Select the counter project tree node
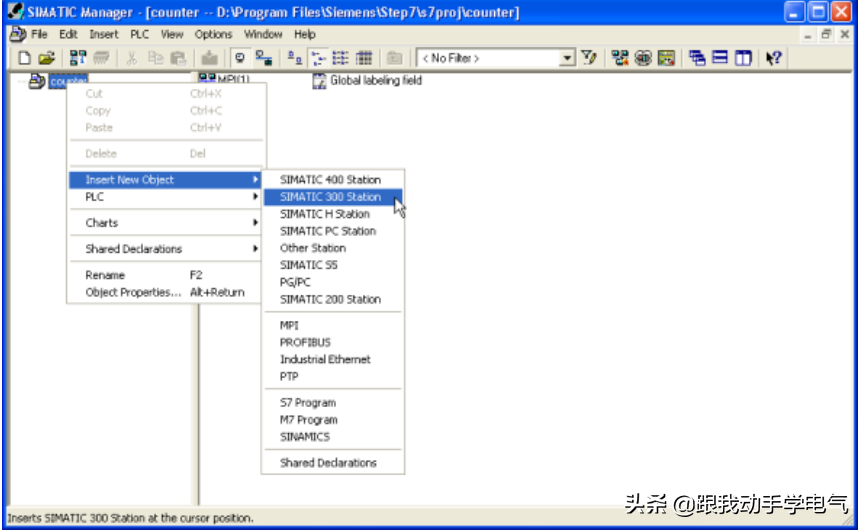This screenshot has height=531, width=864. tap(68, 80)
